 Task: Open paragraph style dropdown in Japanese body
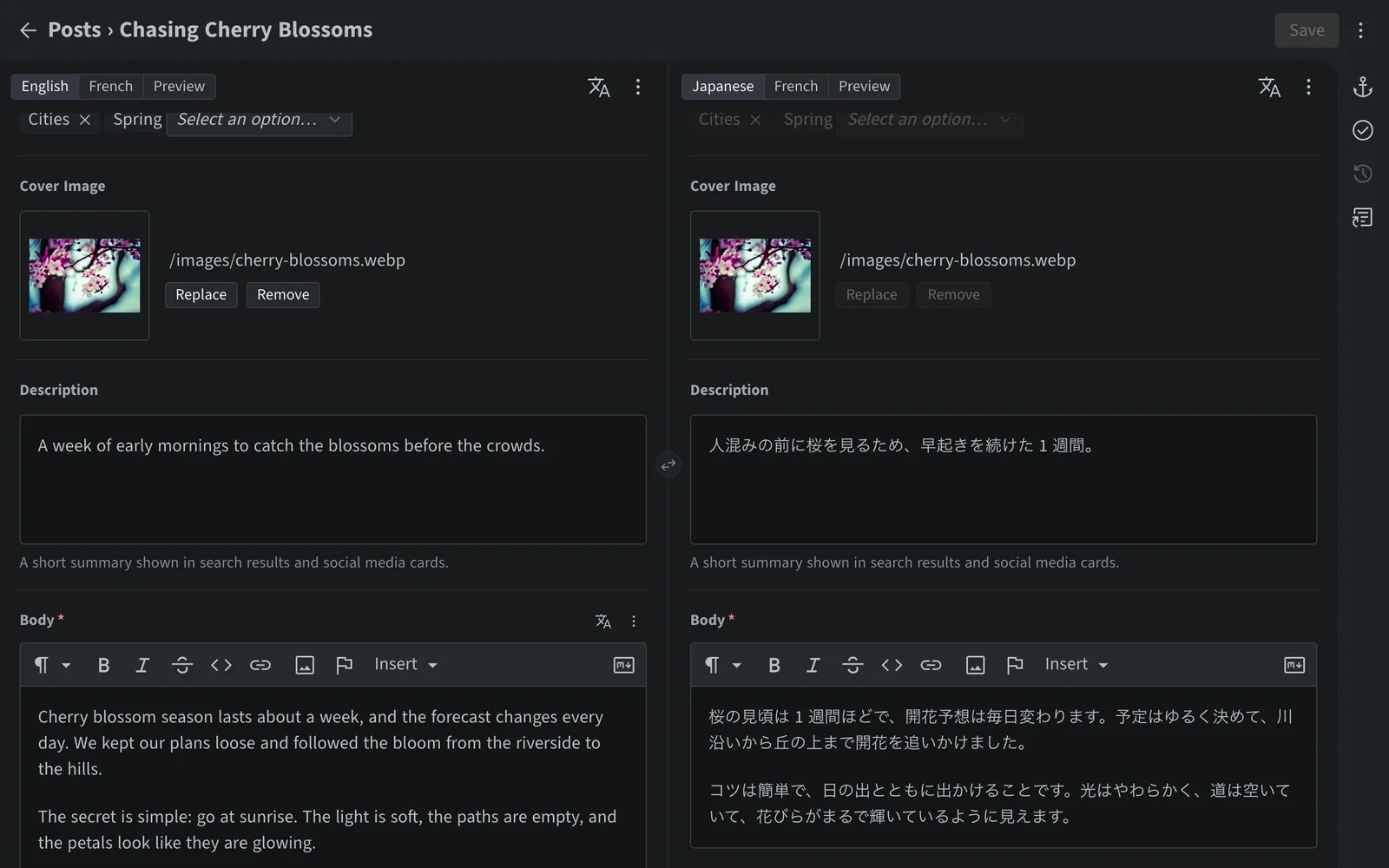[x=722, y=665]
